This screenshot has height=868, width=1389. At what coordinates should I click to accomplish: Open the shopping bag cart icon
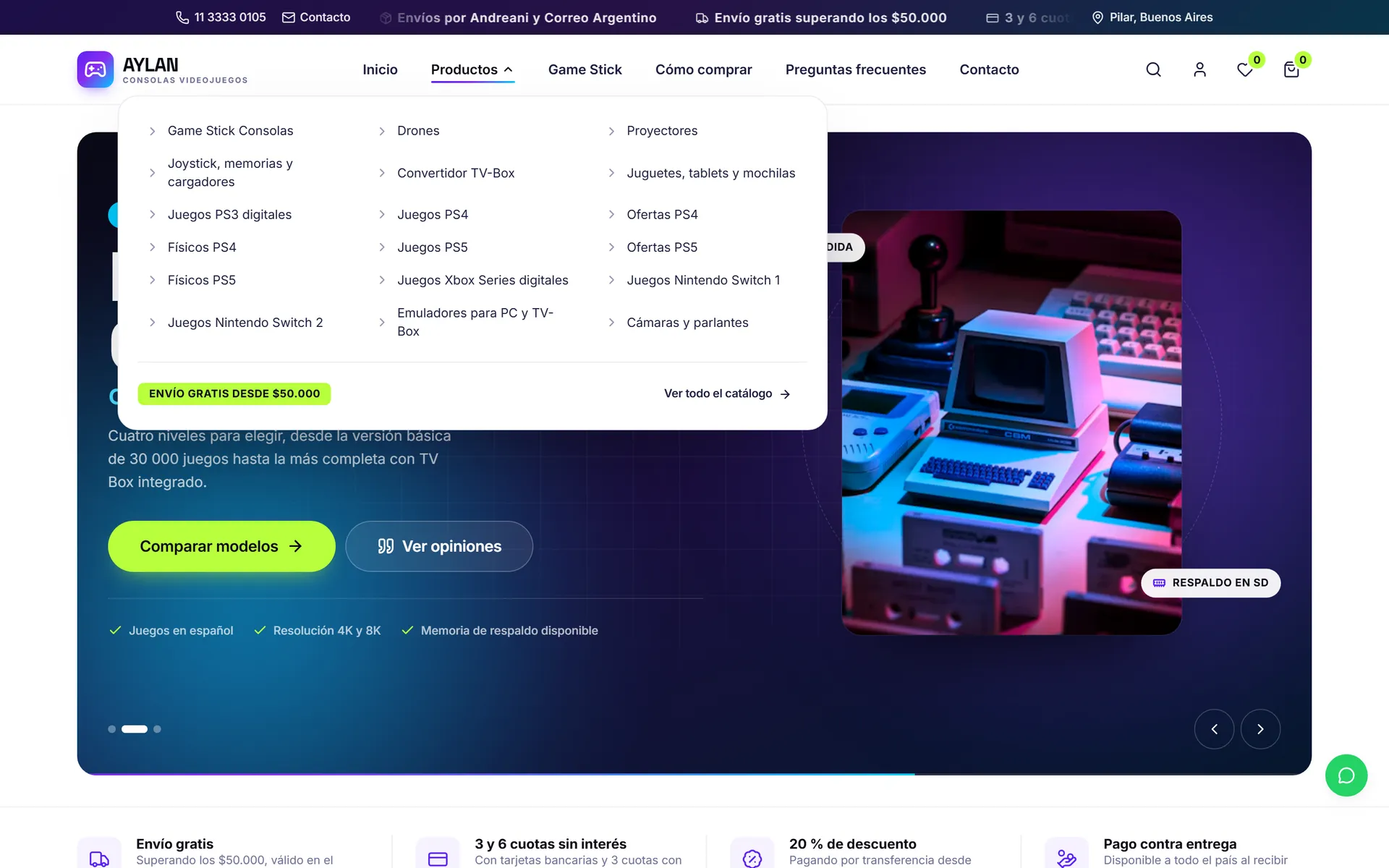[x=1291, y=69]
